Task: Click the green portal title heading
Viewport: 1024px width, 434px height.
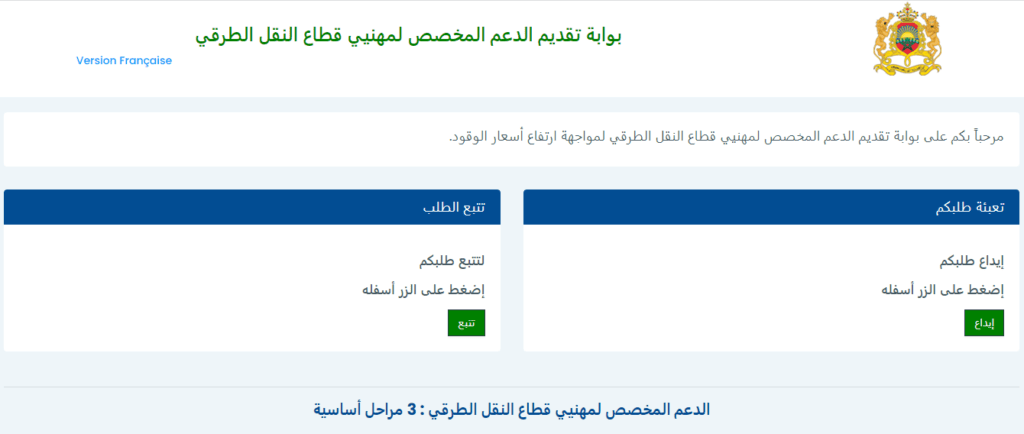Action: [408, 35]
